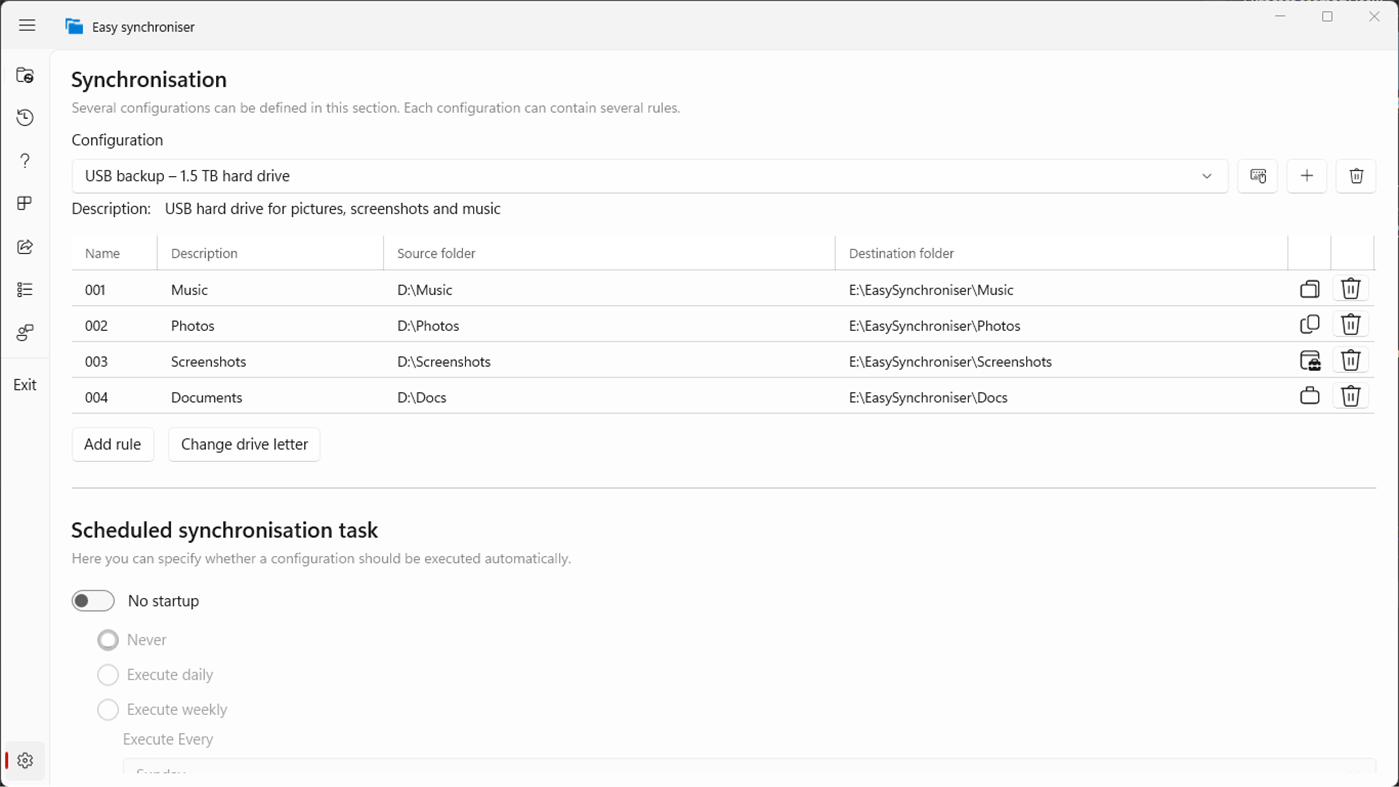Click the help question mark sidebar icon
Screen dimensions: 1399x787
(x=25, y=161)
